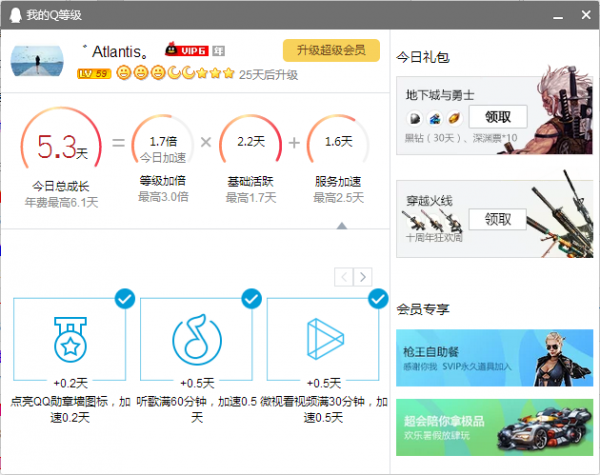Click the orange third DNF gift icon
Viewport: 600px width, 475px height.
tap(454, 118)
